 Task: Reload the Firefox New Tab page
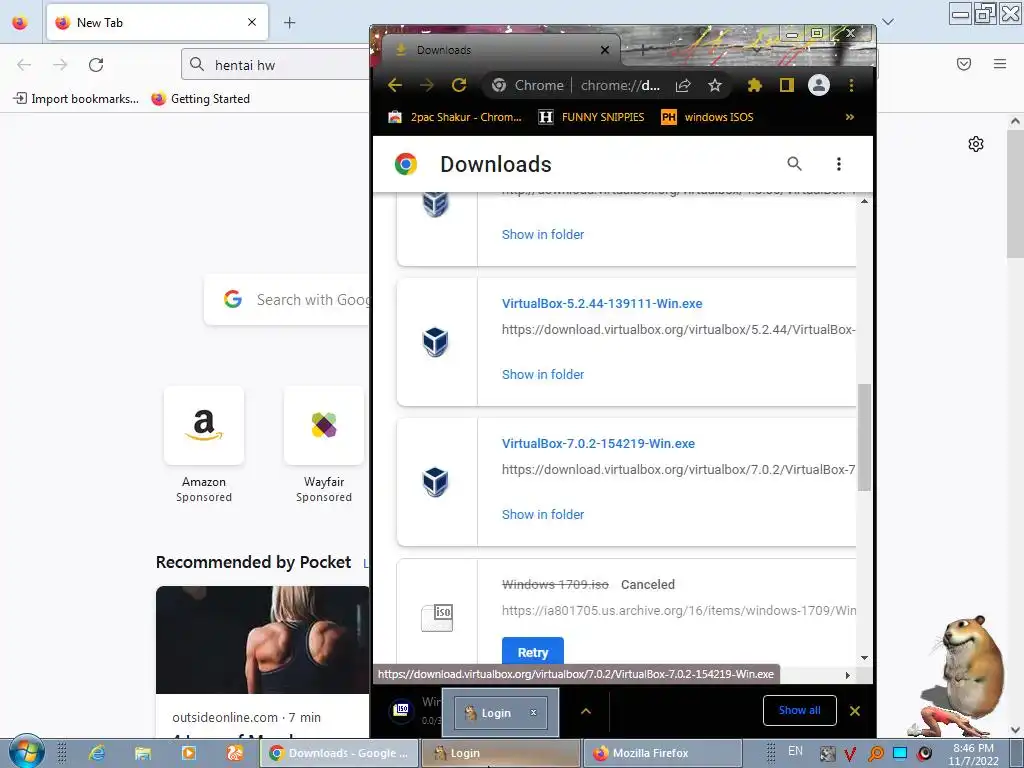coord(96,65)
